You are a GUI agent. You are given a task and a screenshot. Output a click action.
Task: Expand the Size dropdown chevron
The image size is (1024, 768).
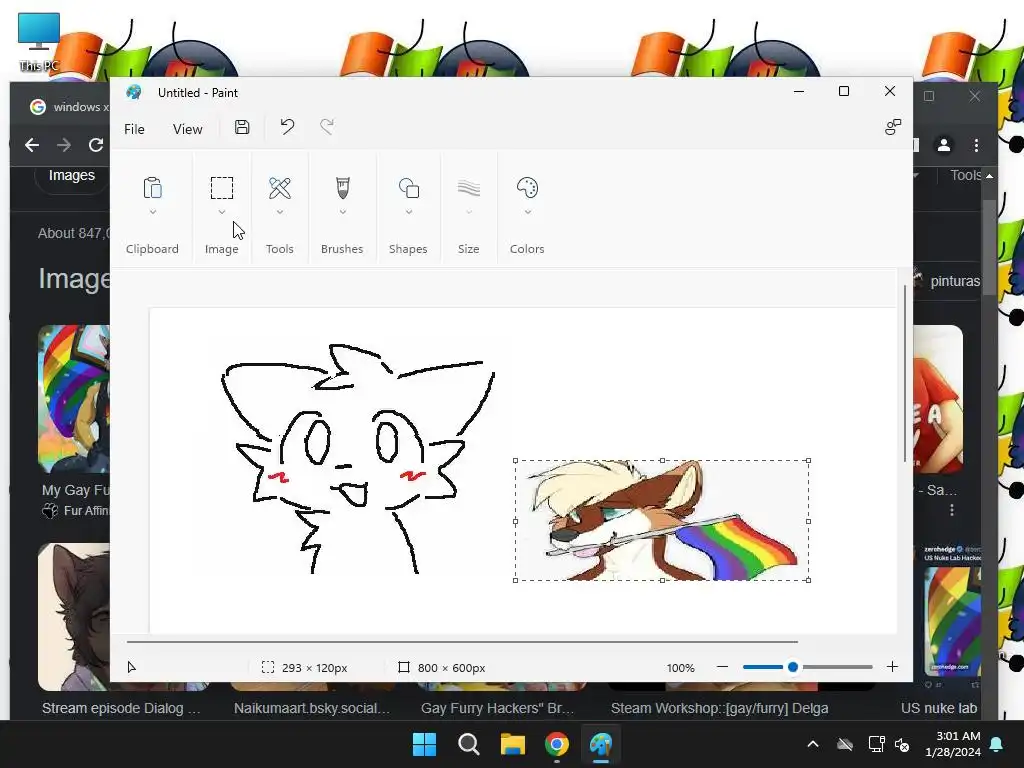tap(469, 212)
